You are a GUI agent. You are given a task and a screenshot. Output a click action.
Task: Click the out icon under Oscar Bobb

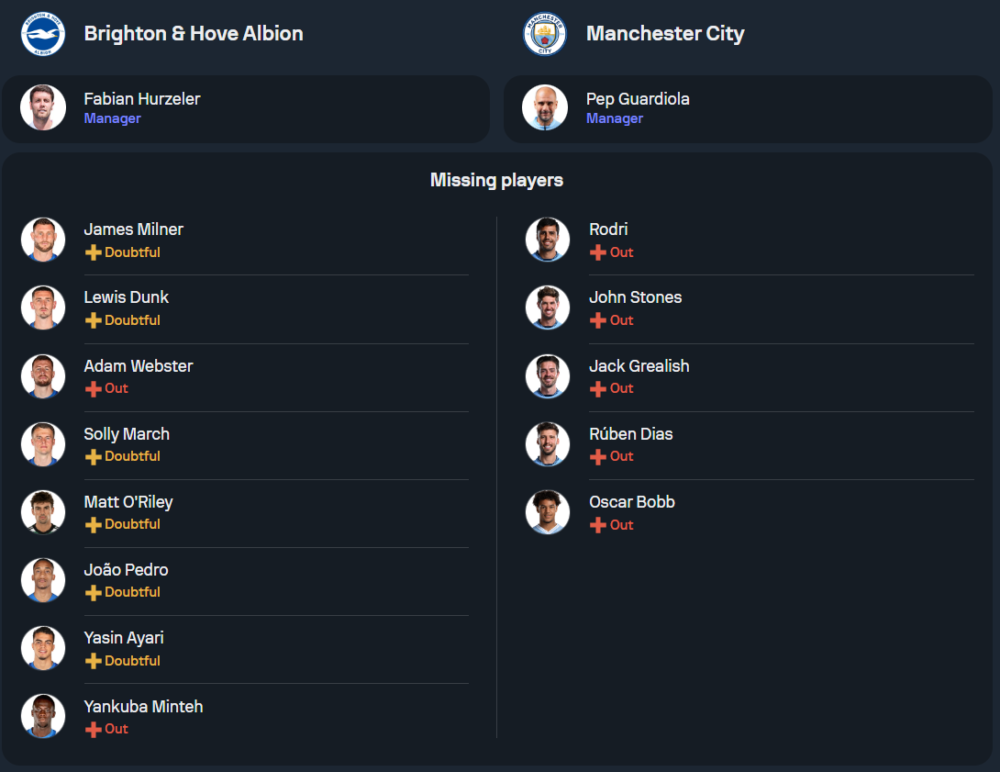click(x=598, y=526)
